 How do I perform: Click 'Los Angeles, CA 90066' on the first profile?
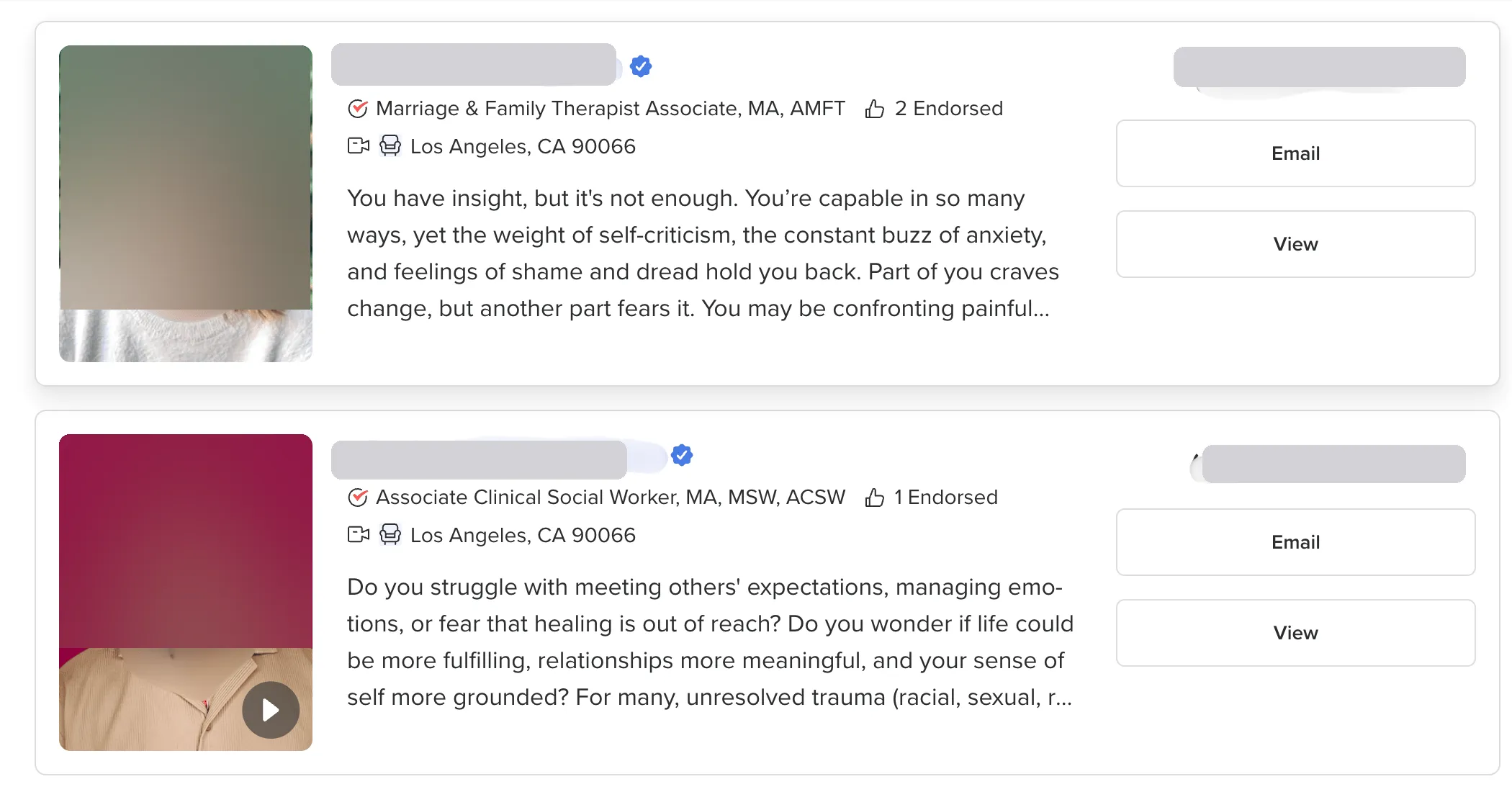pos(521,146)
